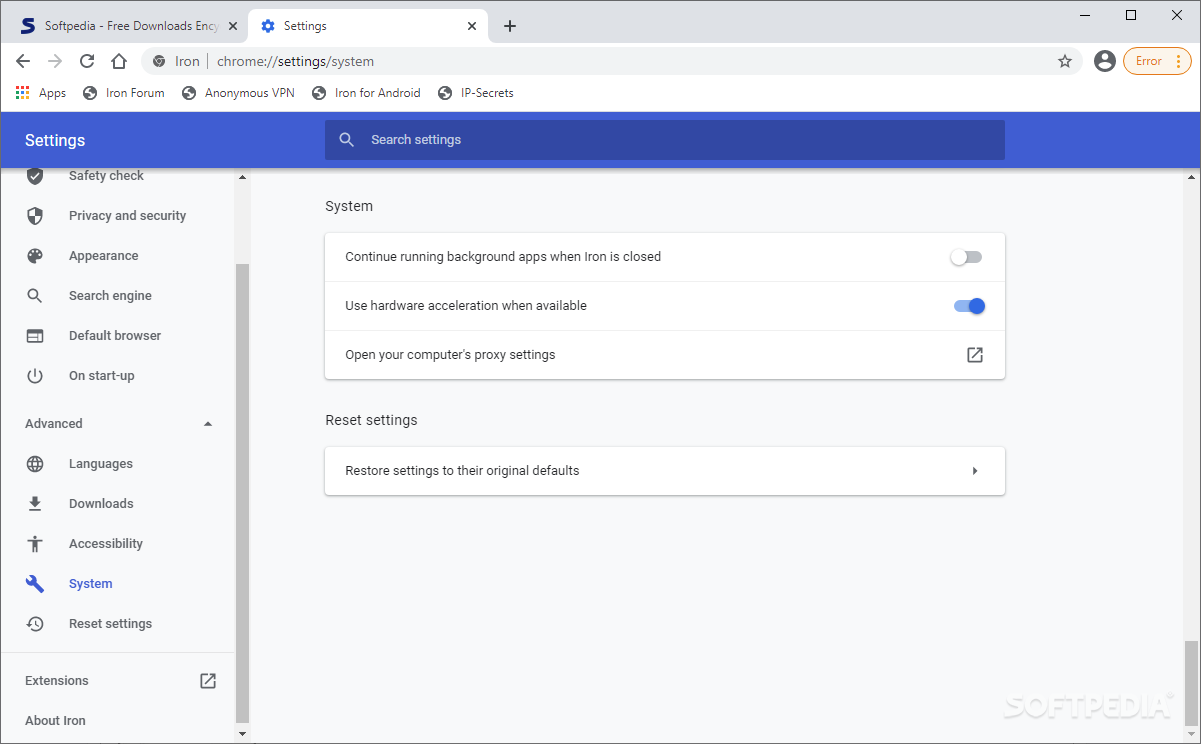Click the Appearance palette icon
1201x744 pixels.
point(35,256)
